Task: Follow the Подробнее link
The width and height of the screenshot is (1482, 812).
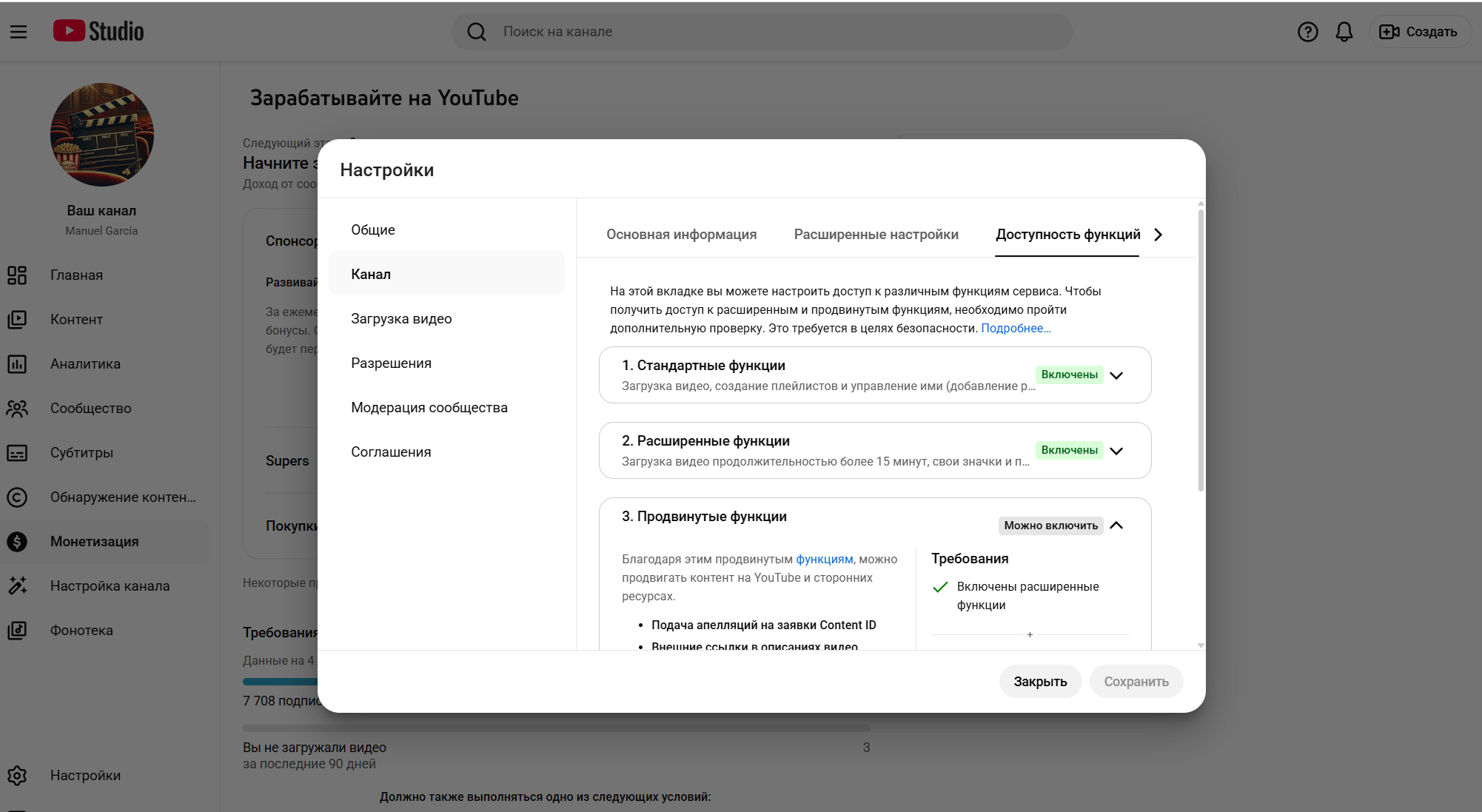Action: (x=1015, y=329)
